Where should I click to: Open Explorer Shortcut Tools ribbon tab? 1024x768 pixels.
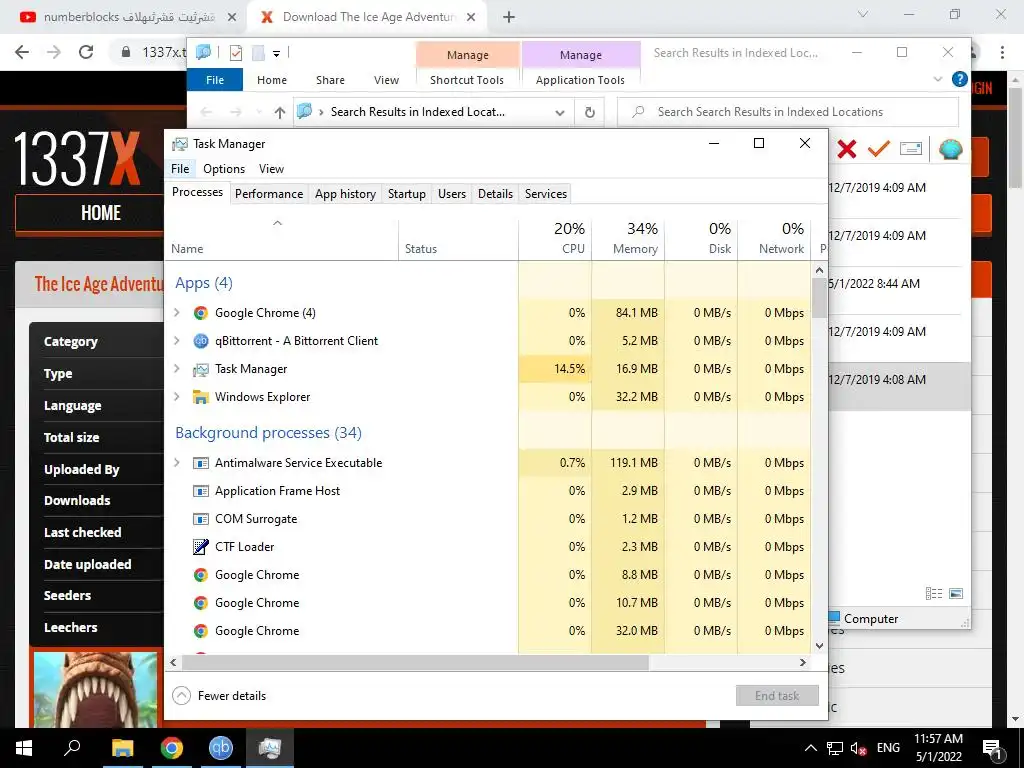(x=467, y=80)
